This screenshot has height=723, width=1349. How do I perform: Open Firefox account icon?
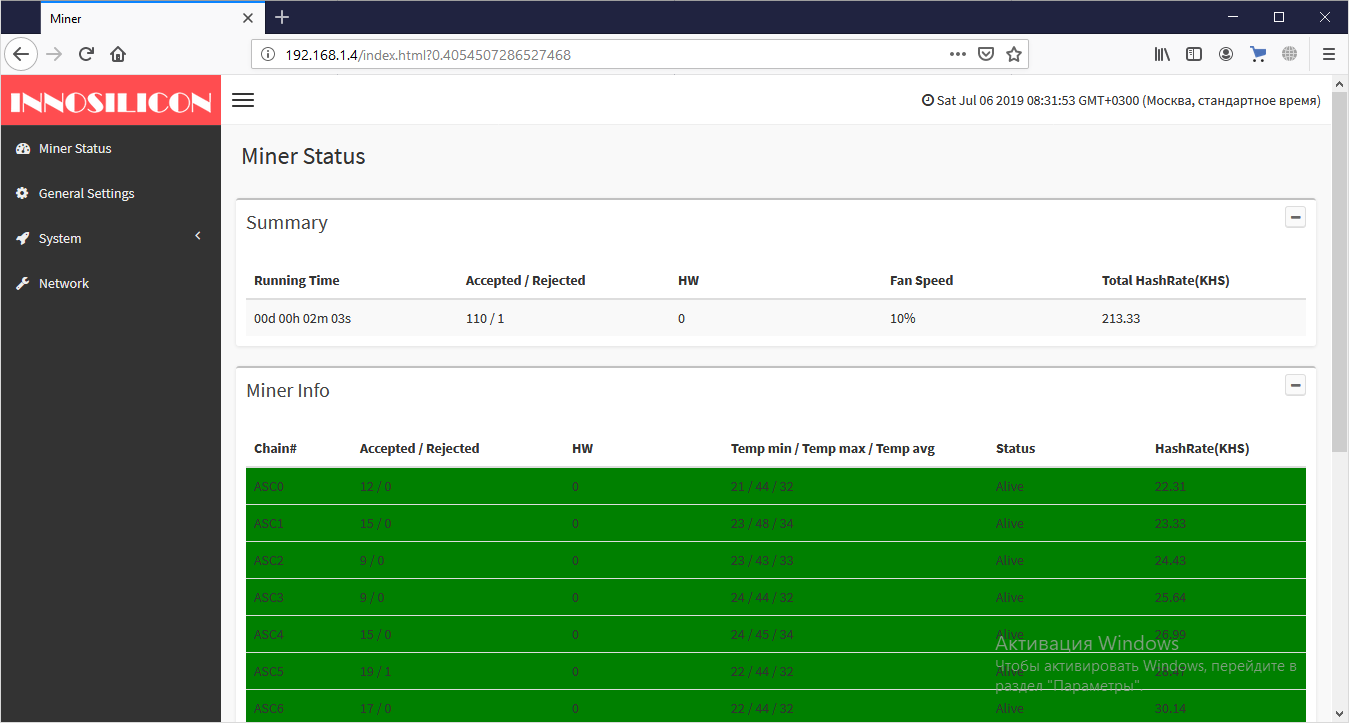click(x=1226, y=54)
